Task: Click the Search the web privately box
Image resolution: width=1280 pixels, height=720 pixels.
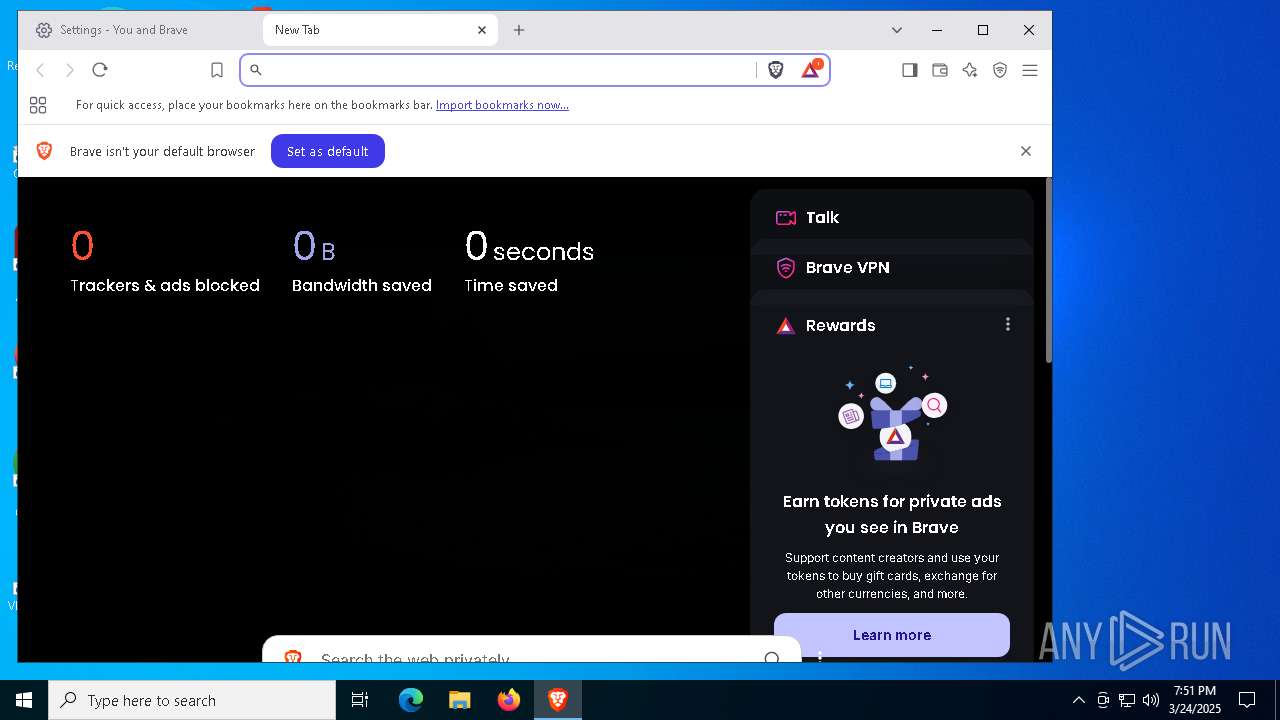Action: (532, 650)
